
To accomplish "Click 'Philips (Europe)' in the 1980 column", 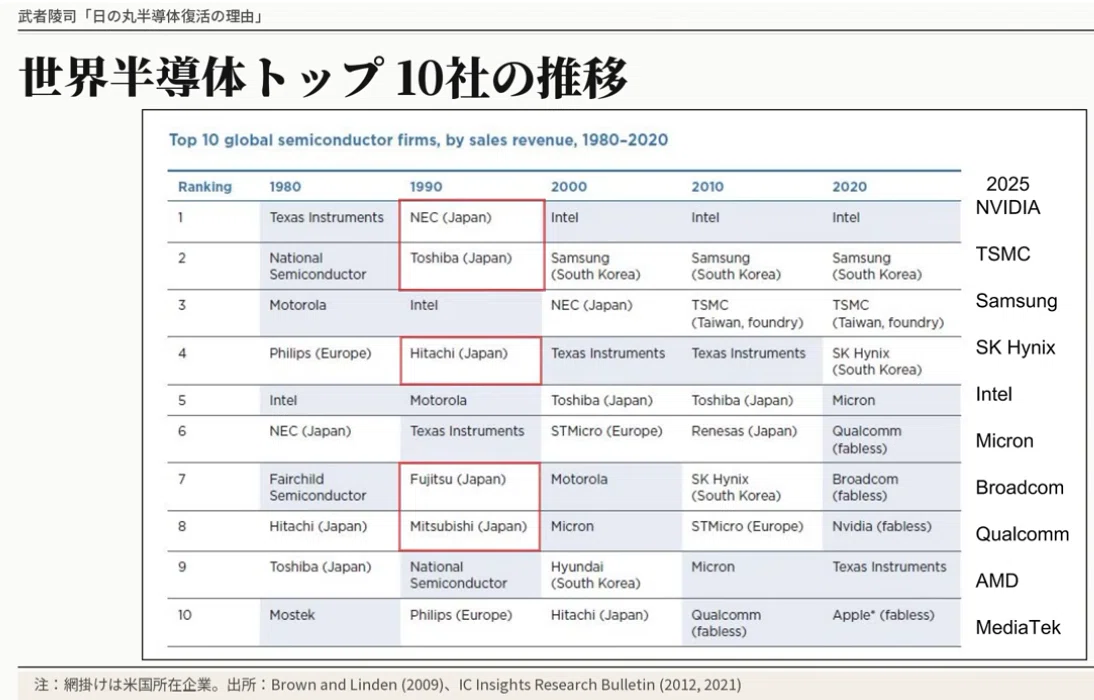I will [x=320, y=353].
